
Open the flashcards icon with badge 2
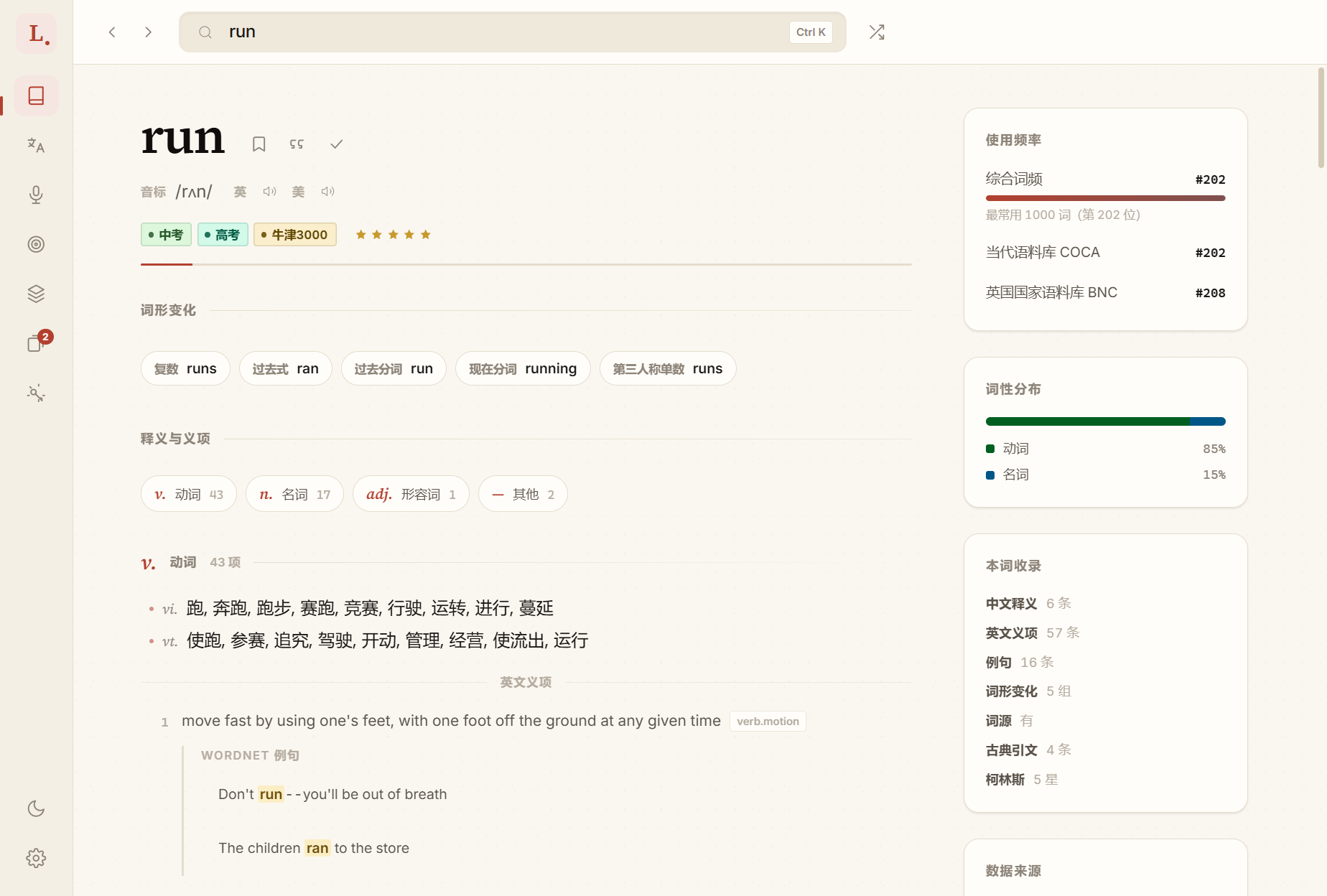click(36, 343)
